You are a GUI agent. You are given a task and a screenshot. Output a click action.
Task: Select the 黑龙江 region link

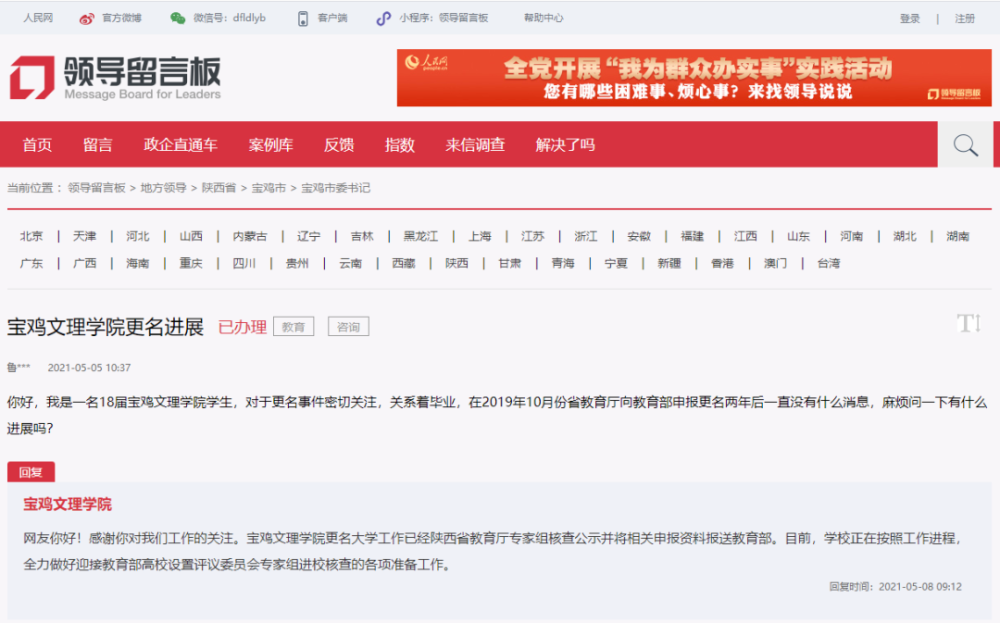click(420, 237)
